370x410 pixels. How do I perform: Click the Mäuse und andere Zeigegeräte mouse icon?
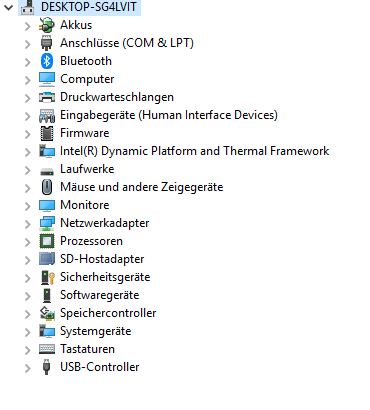click(x=47, y=187)
